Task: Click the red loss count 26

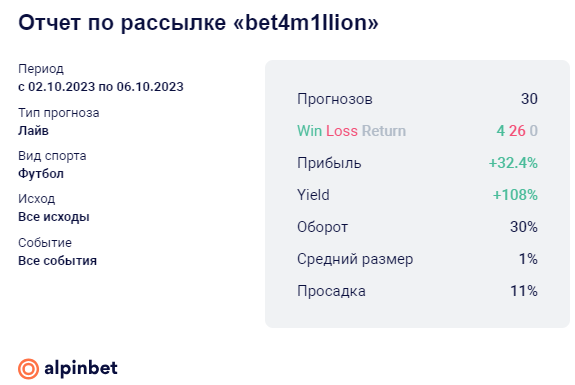Action: (x=517, y=131)
